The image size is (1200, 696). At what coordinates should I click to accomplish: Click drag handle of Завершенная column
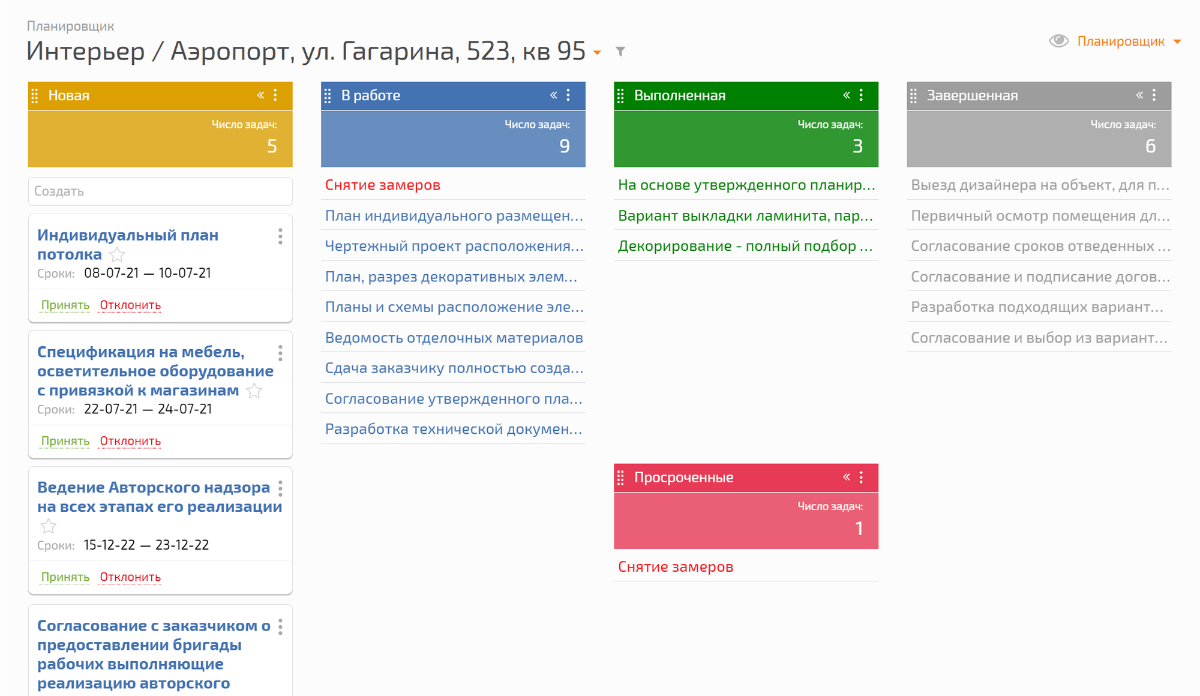[x=913, y=96]
